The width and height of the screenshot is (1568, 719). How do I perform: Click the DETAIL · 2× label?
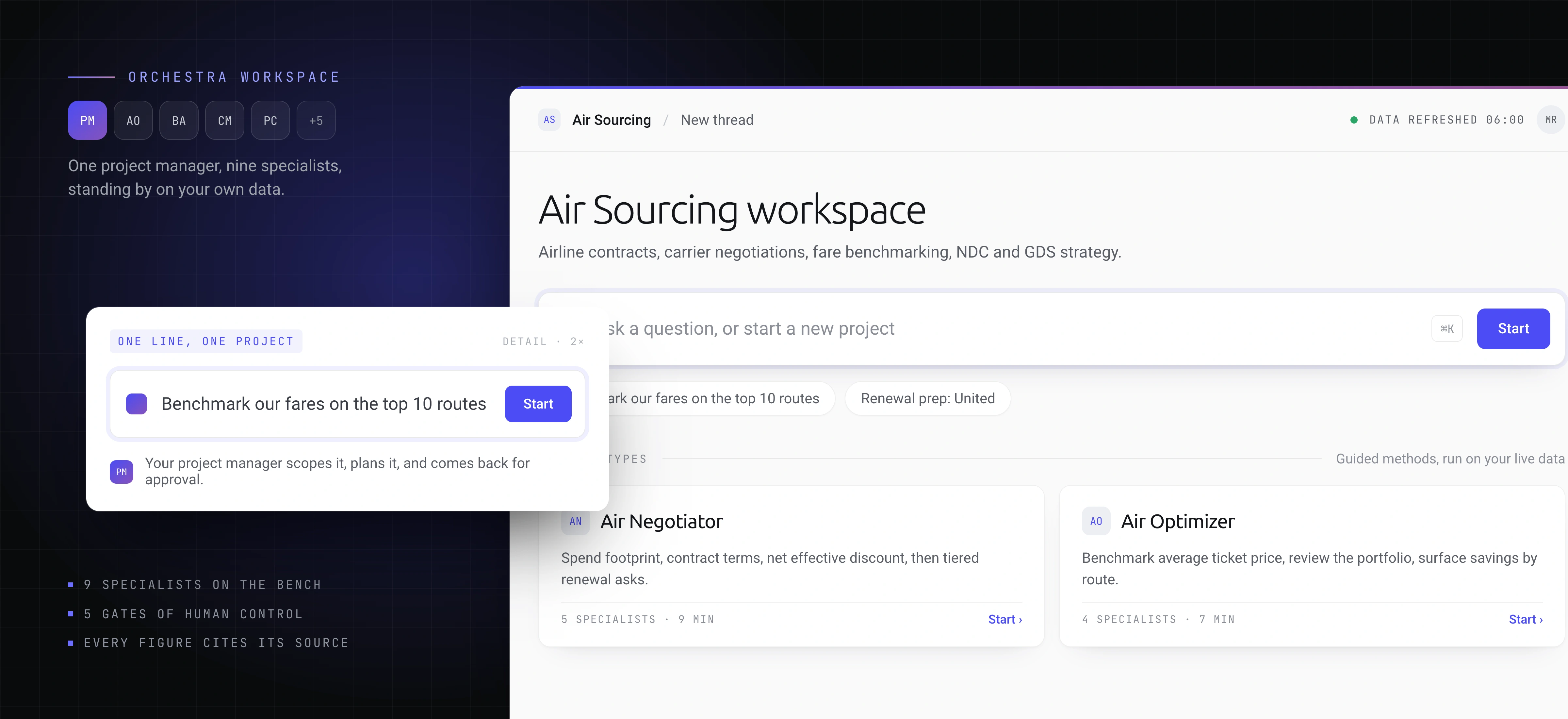[x=543, y=342]
